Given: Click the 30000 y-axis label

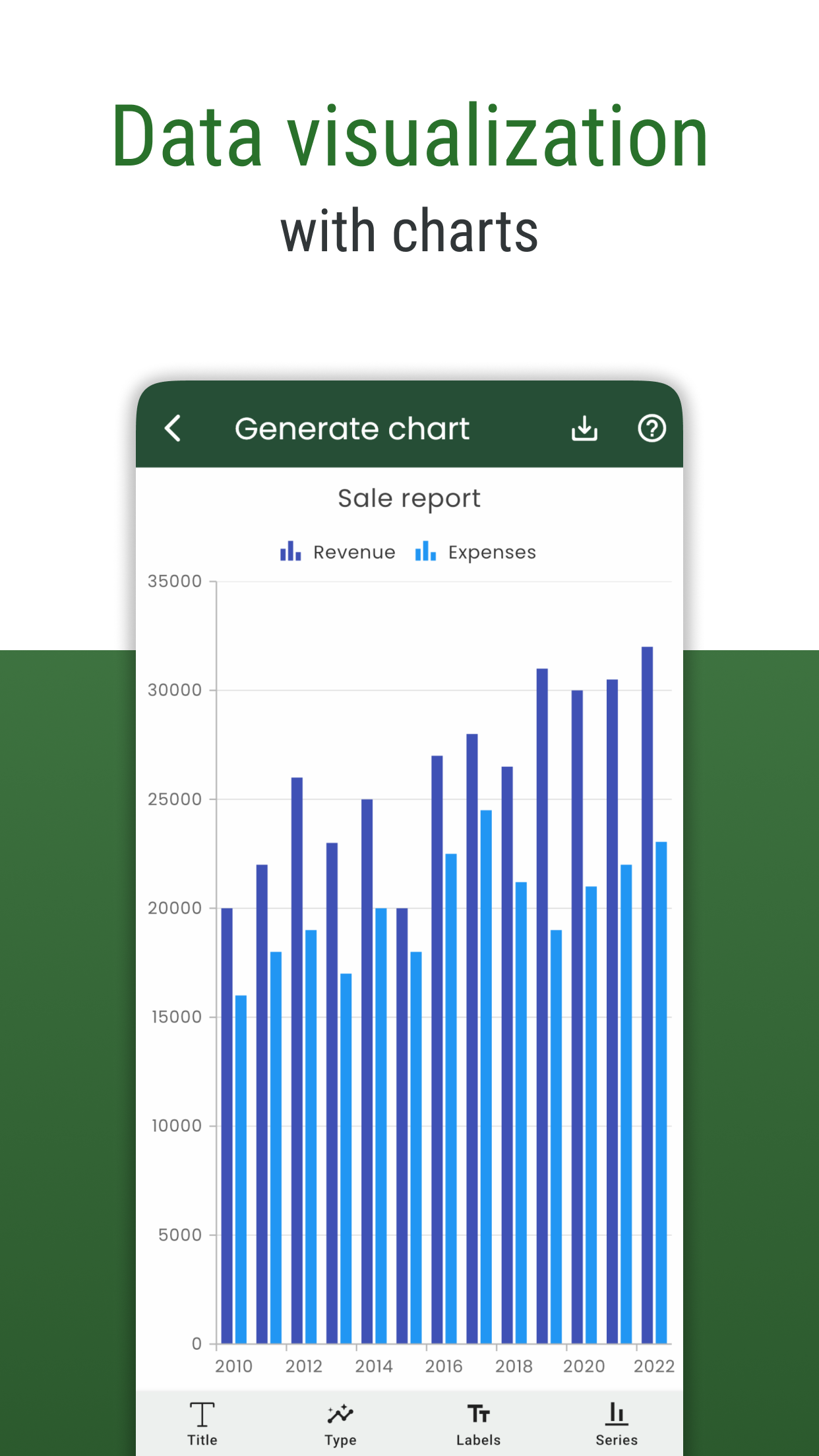Looking at the screenshot, I should point(175,690).
